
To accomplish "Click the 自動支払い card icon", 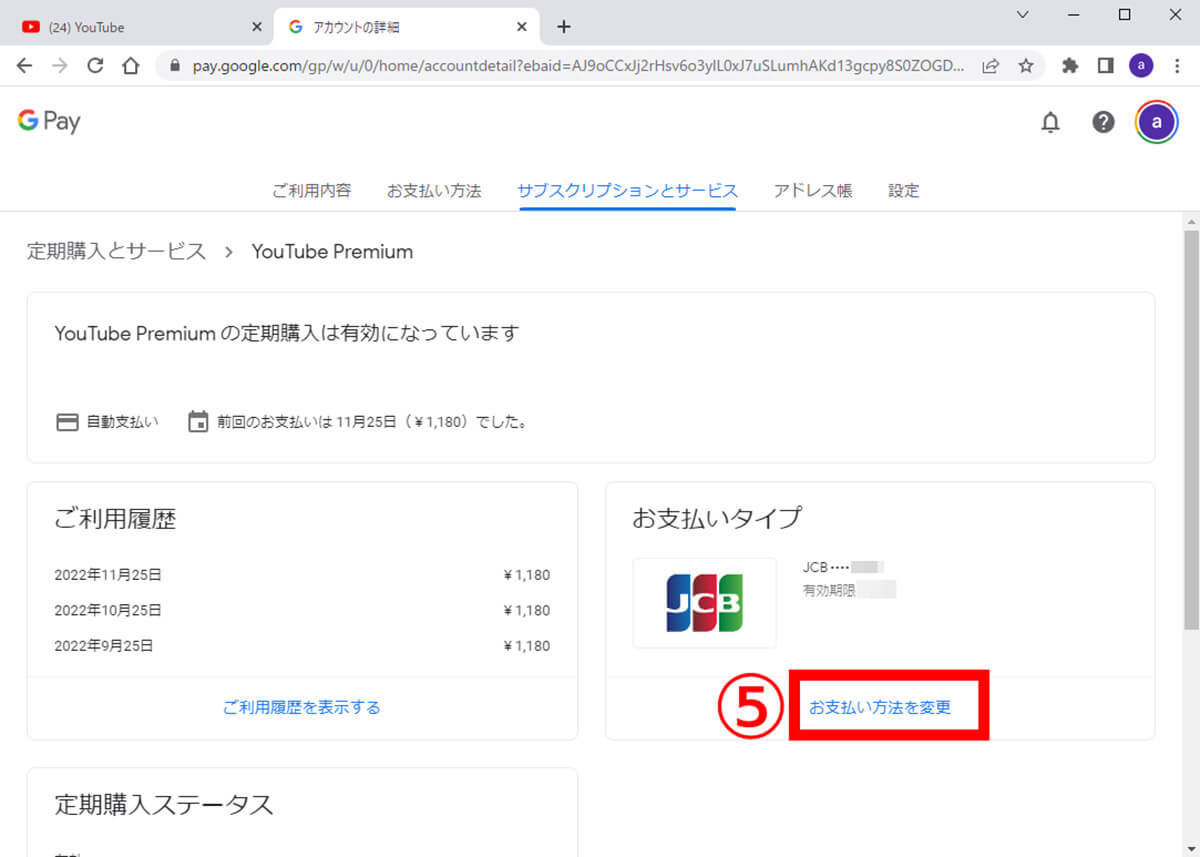I will click(66, 422).
